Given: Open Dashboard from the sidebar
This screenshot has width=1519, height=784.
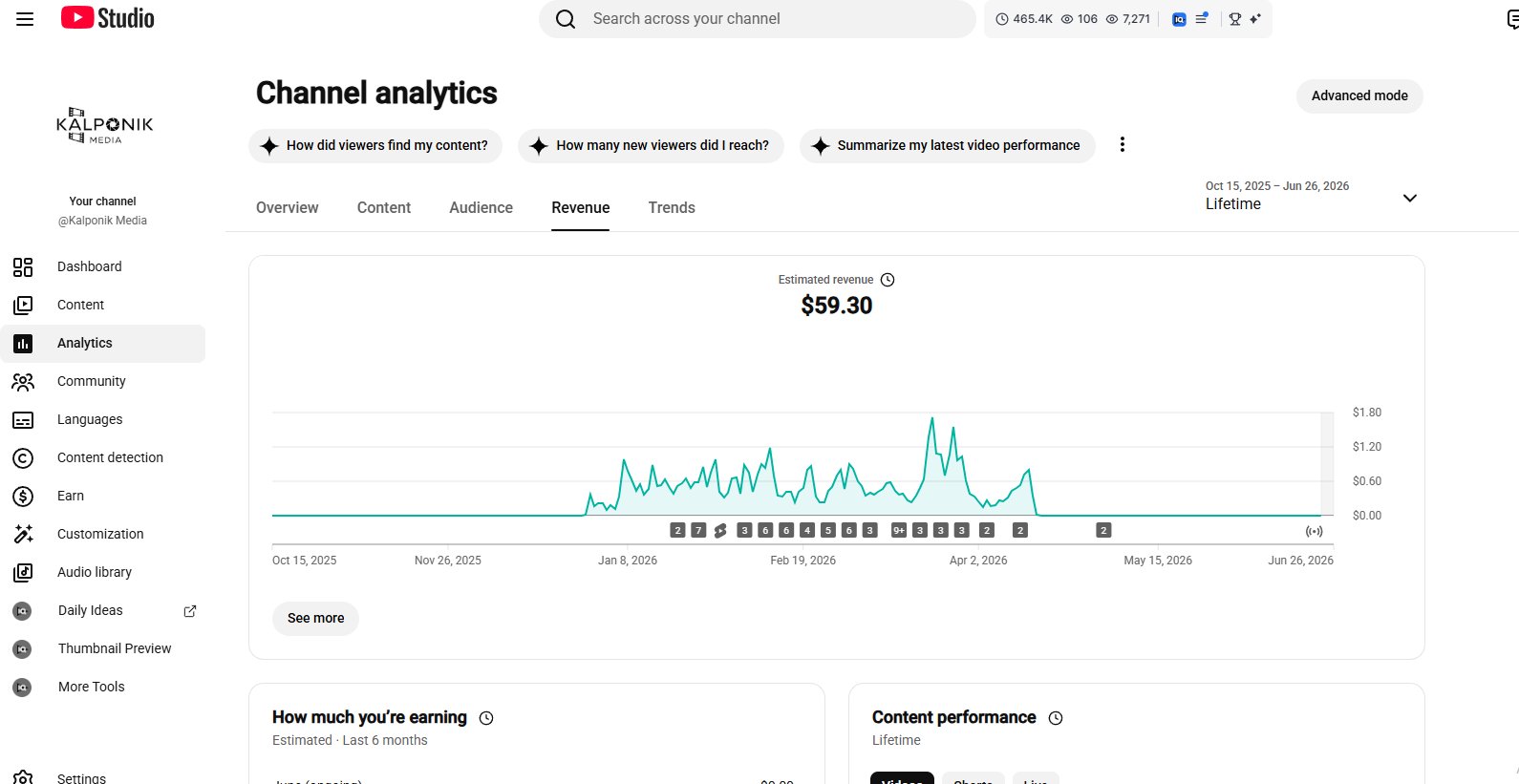Looking at the screenshot, I should pyautogui.click(x=103, y=266).
